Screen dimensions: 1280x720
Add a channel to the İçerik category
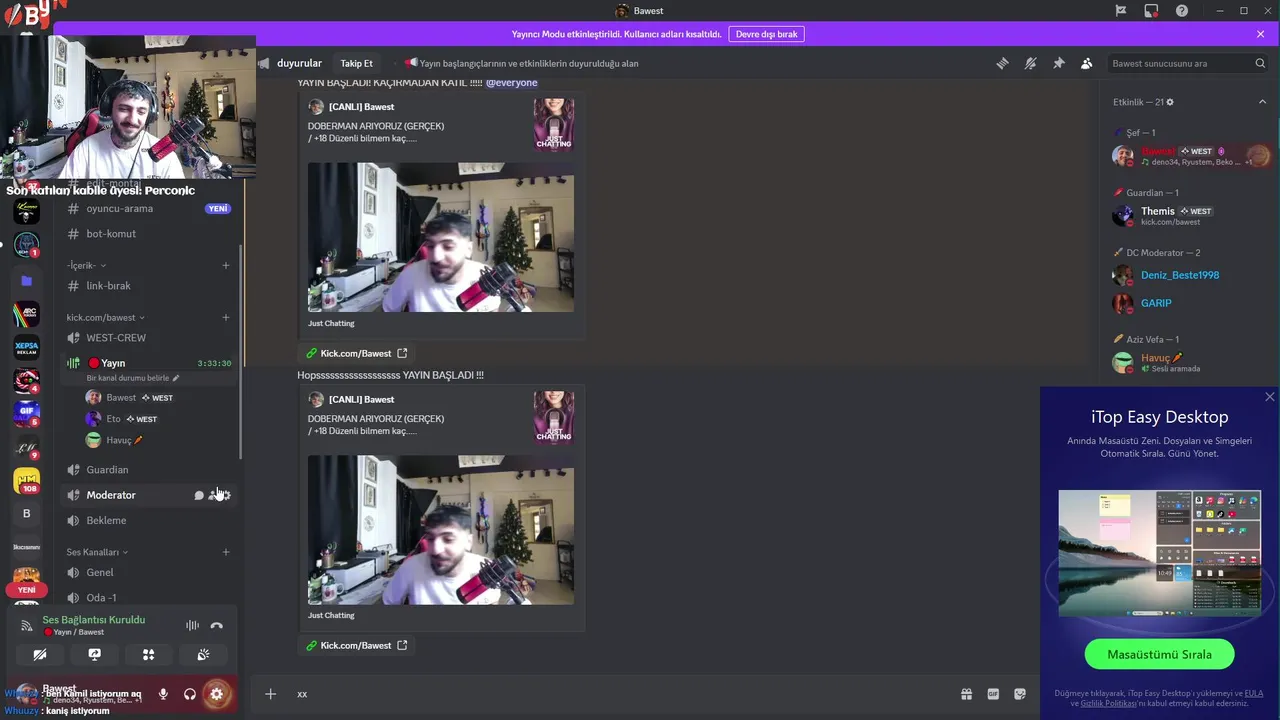pyautogui.click(x=226, y=265)
